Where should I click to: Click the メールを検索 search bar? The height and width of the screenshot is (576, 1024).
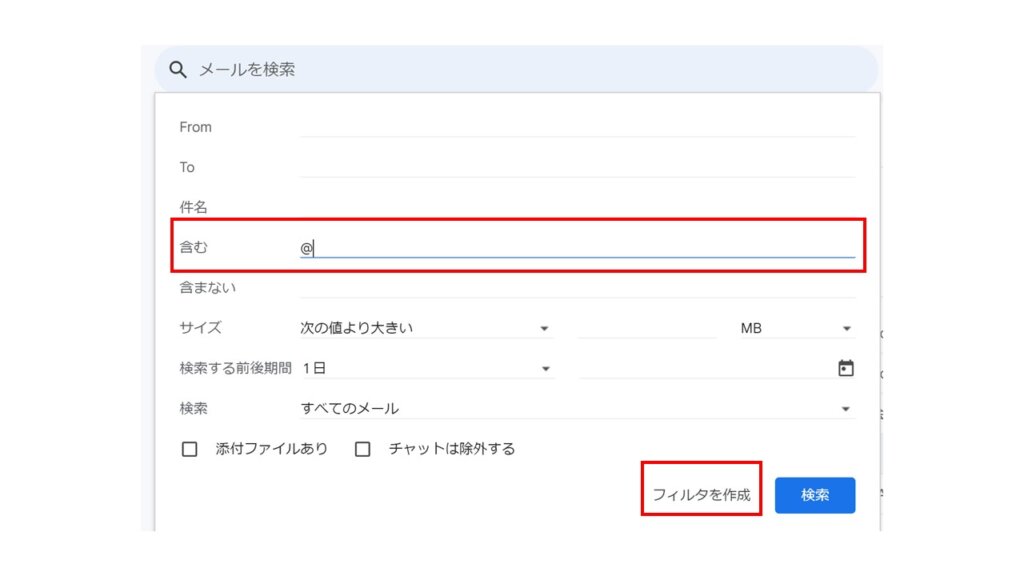coord(516,69)
